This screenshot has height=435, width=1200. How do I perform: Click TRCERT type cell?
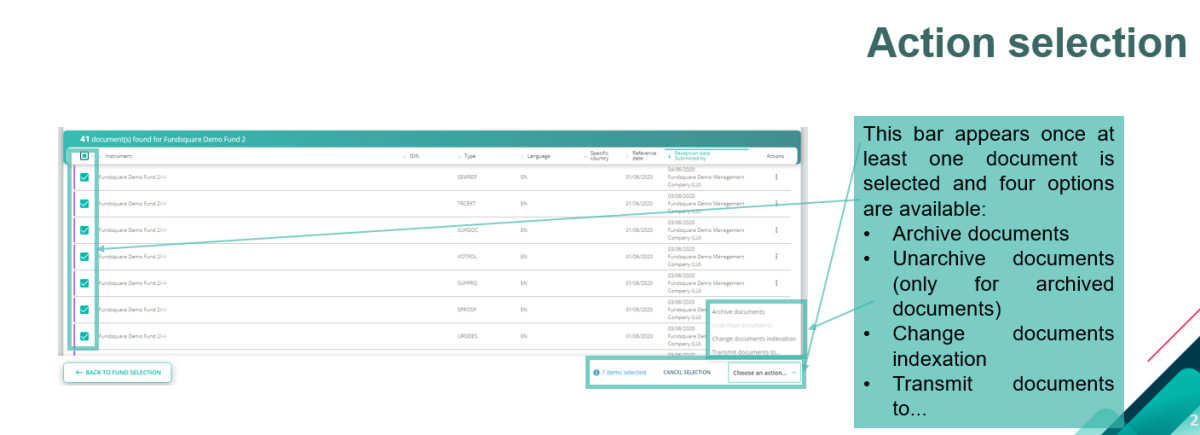(x=466, y=203)
